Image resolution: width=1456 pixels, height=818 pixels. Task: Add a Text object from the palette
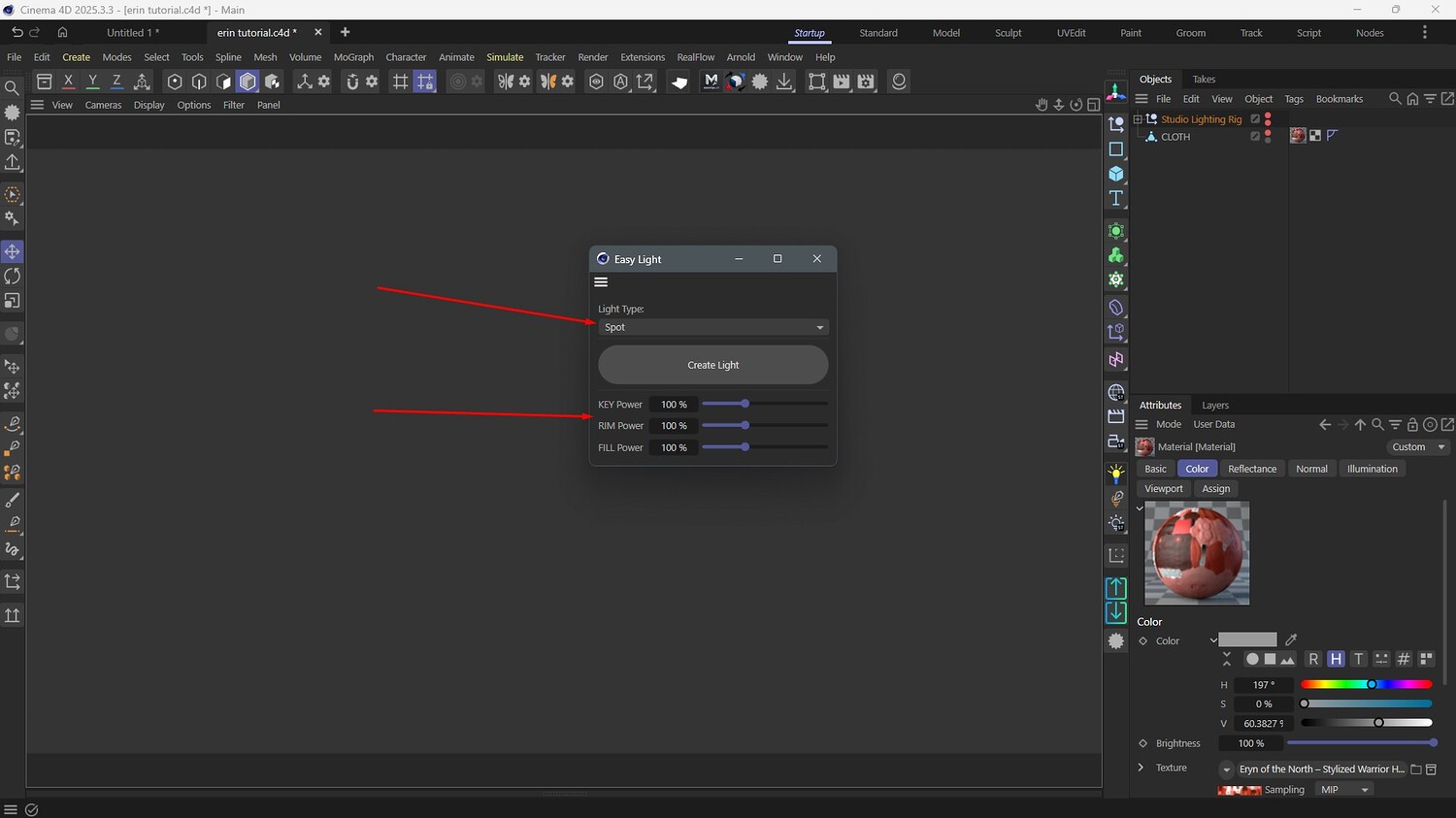pos(1116,198)
